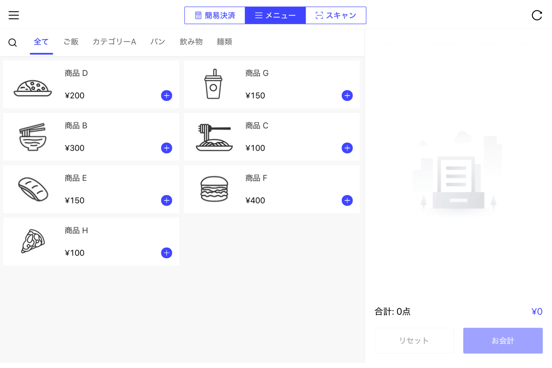Click the リセット button

[414, 341]
